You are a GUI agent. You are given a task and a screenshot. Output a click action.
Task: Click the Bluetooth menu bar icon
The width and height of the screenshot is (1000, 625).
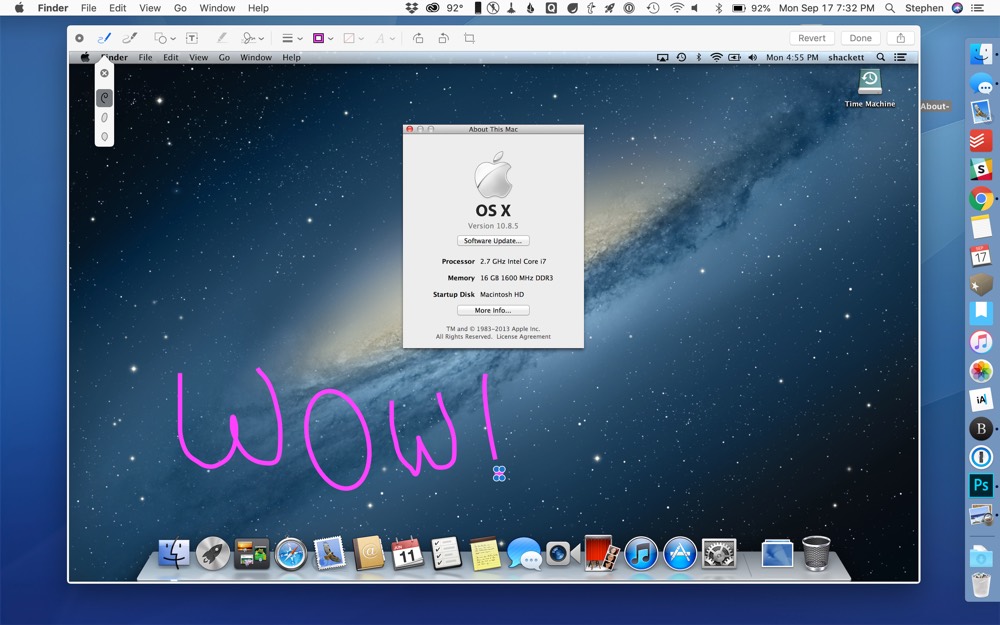[x=718, y=8]
